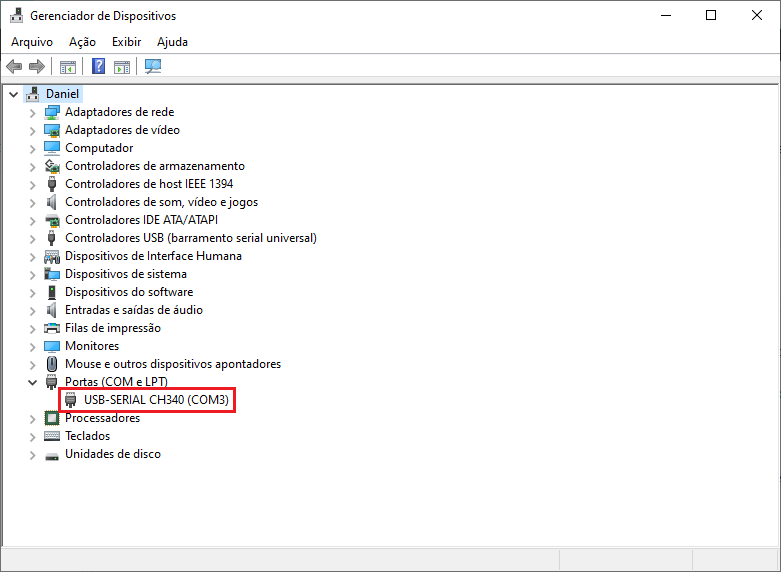Open the Exibir menu
The height and width of the screenshot is (572, 781).
click(127, 42)
